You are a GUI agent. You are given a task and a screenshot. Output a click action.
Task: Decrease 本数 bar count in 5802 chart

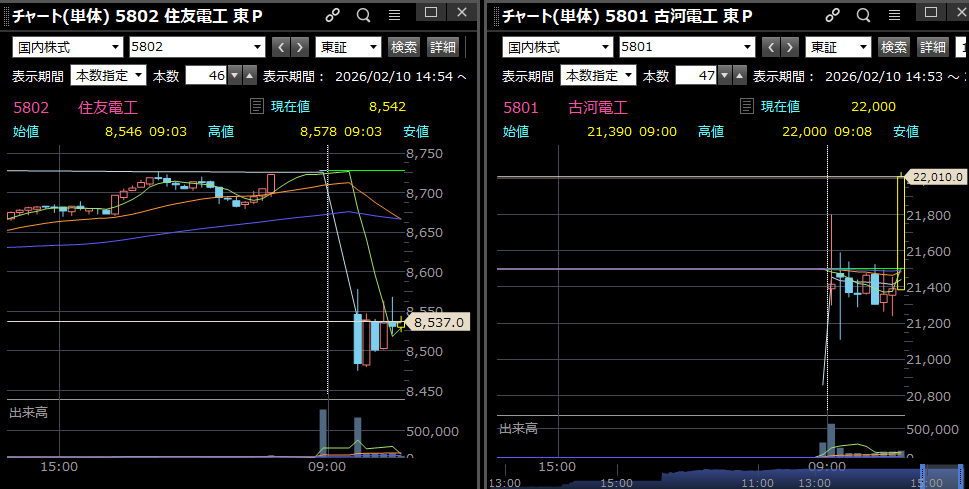click(x=234, y=76)
